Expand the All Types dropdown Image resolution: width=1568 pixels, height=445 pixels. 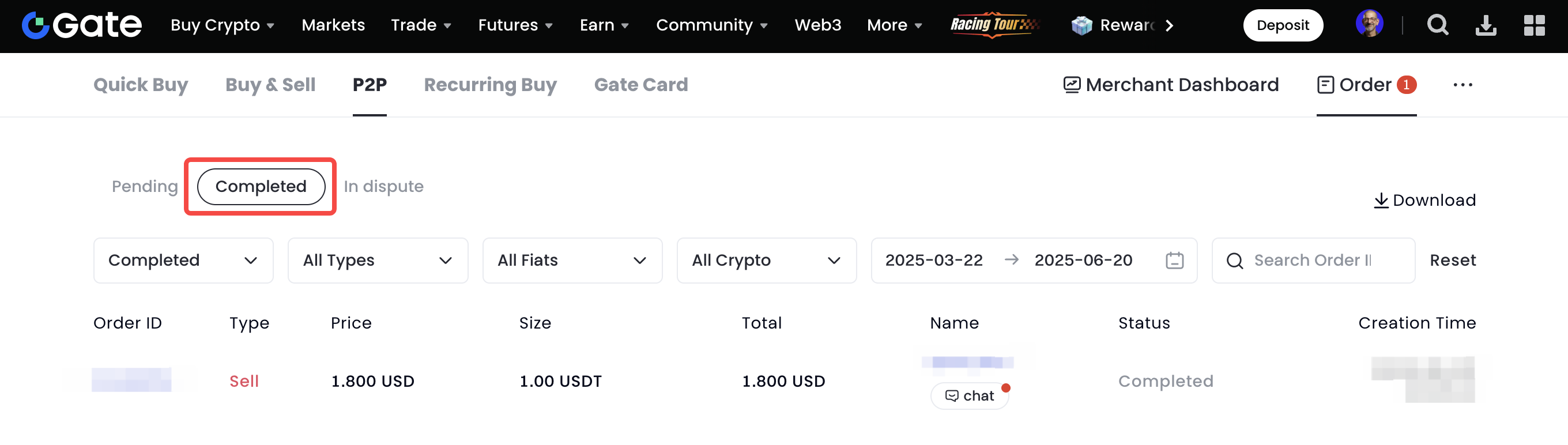coord(378,261)
